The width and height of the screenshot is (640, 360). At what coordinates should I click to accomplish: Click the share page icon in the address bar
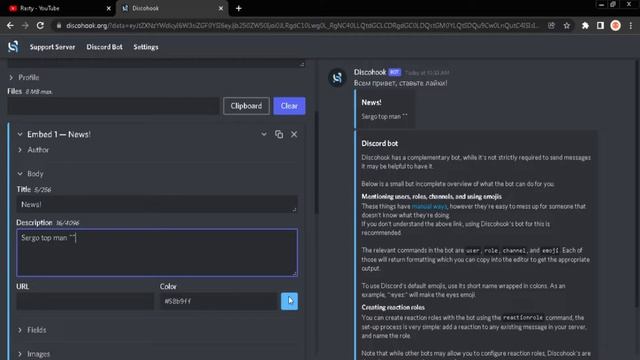tap(551, 25)
